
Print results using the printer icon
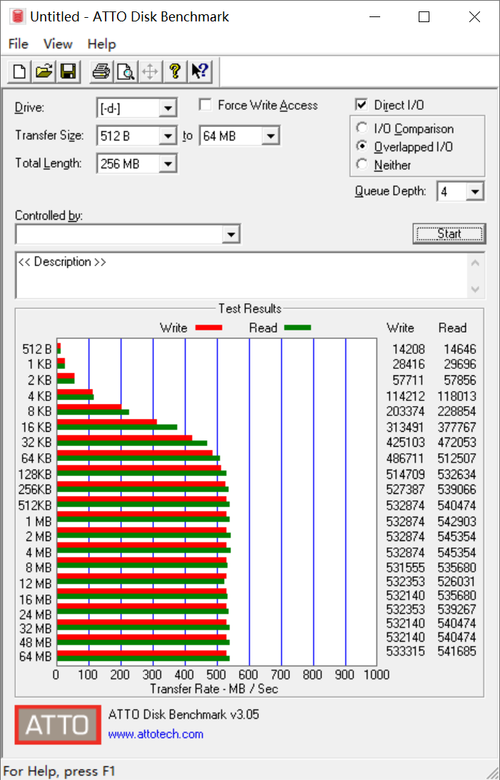click(101, 72)
